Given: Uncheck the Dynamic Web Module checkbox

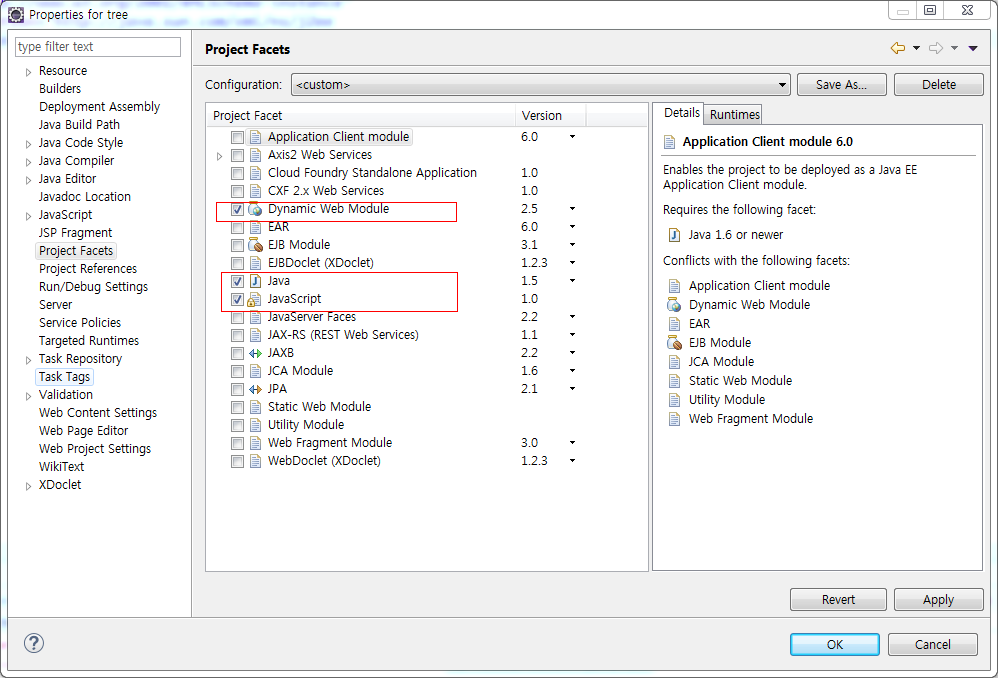Looking at the screenshot, I should point(237,209).
